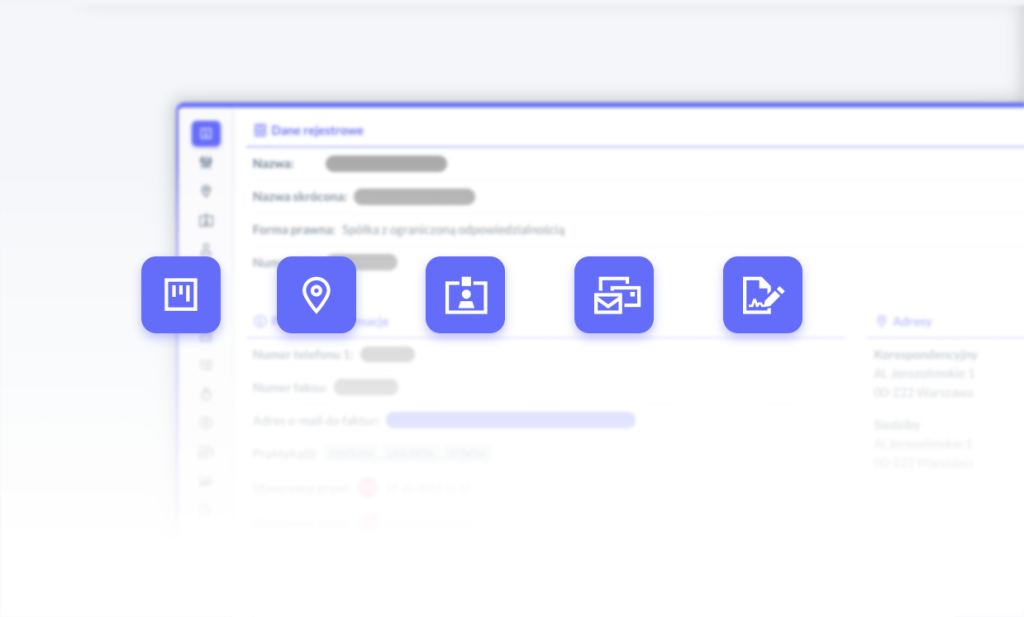Viewport: 1024px width, 617px height.
Task: Click the Forma prawna: label
Action: click(294, 230)
